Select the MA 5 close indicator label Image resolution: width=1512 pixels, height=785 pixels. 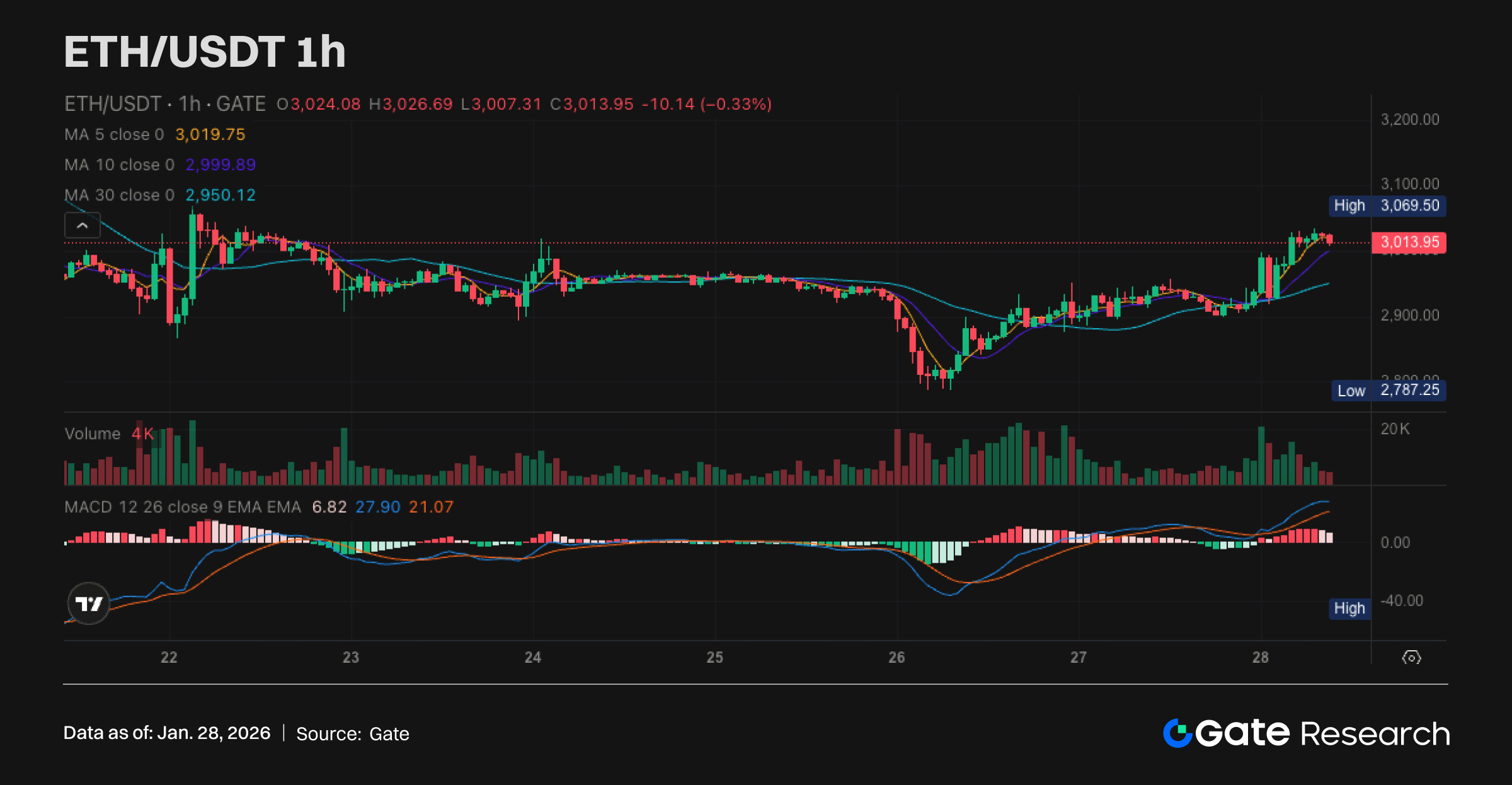coord(113,134)
